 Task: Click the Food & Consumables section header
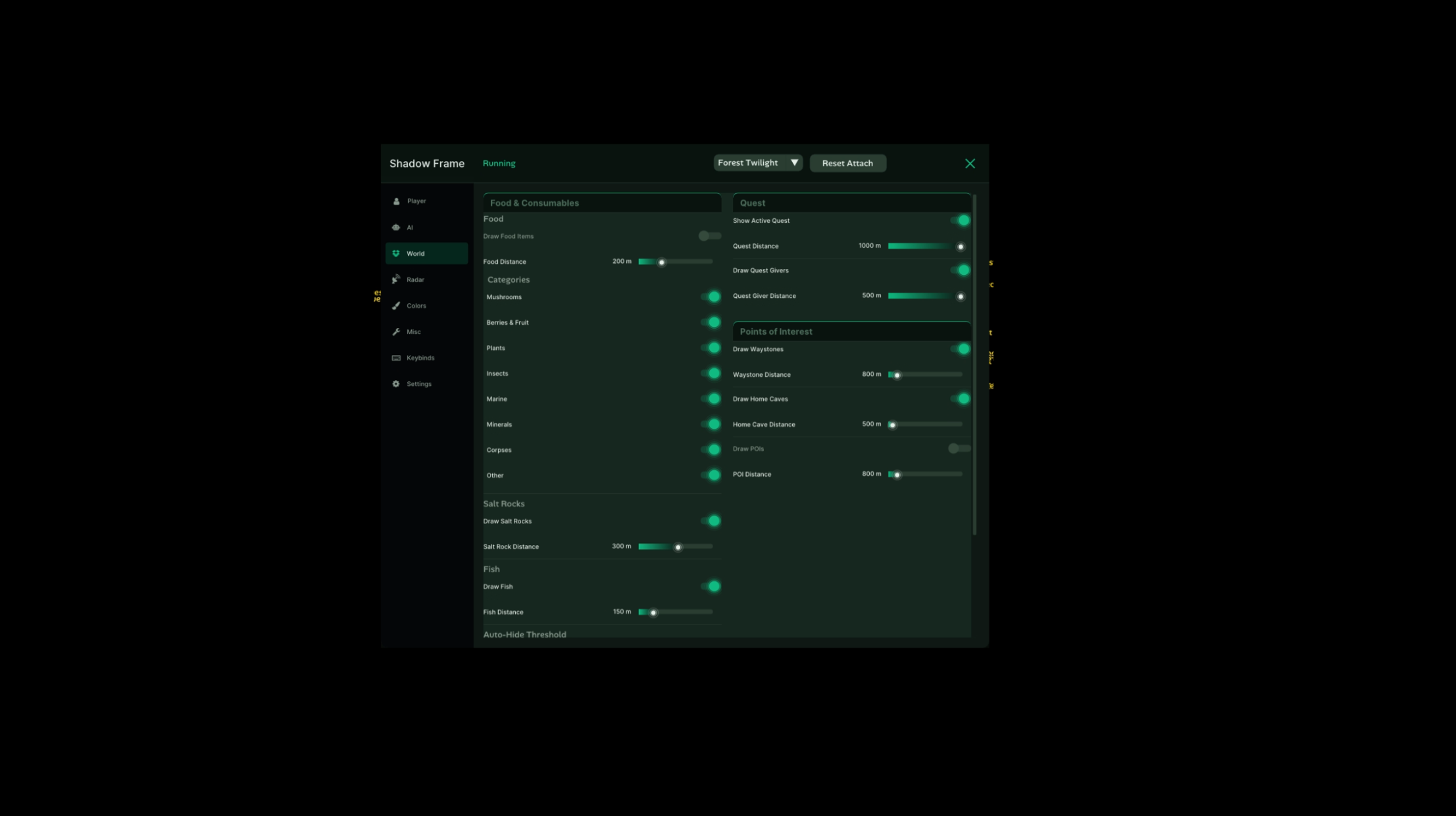click(x=602, y=203)
